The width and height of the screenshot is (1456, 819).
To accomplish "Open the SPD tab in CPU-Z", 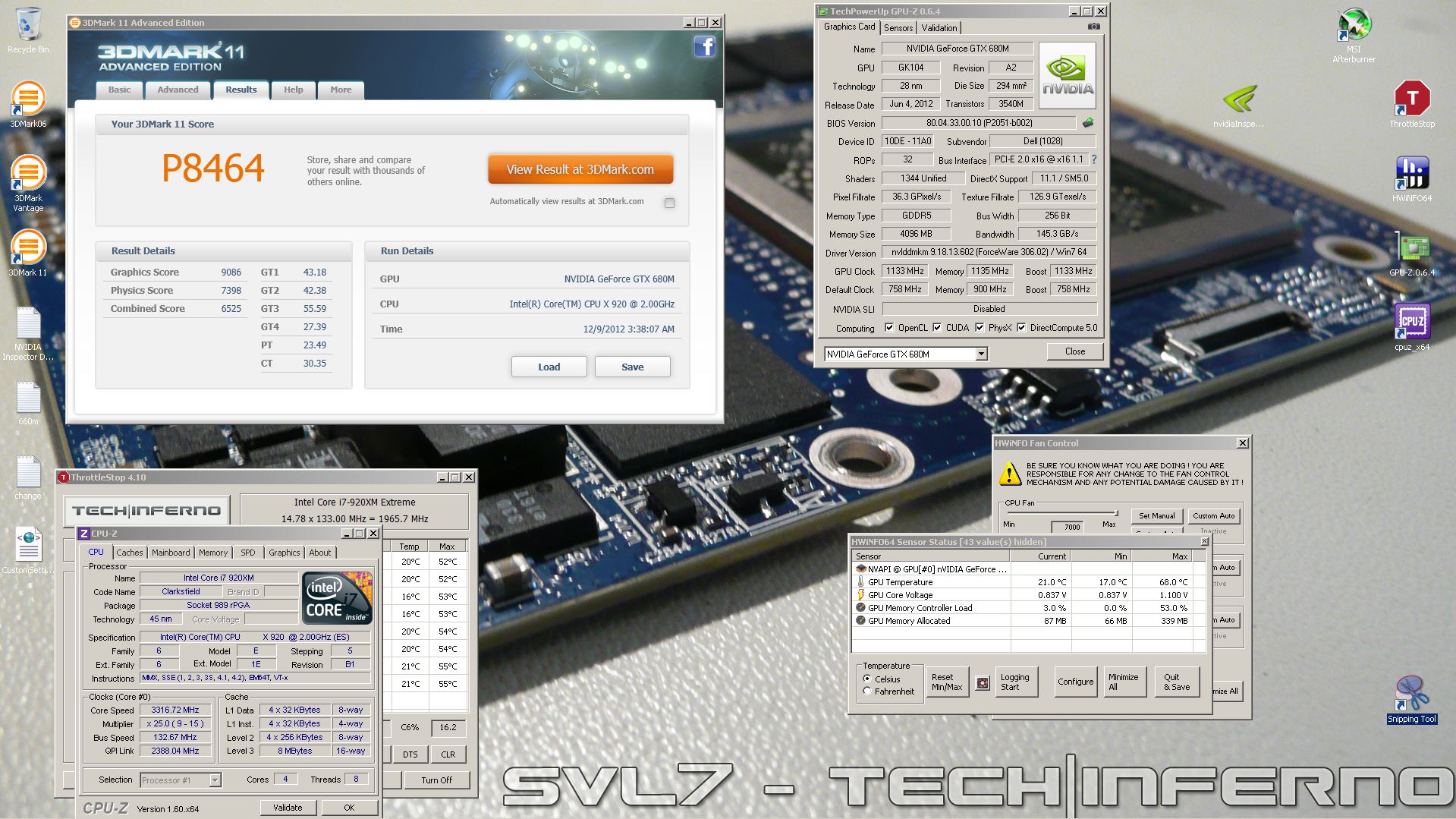I will [x=247, y=553].
